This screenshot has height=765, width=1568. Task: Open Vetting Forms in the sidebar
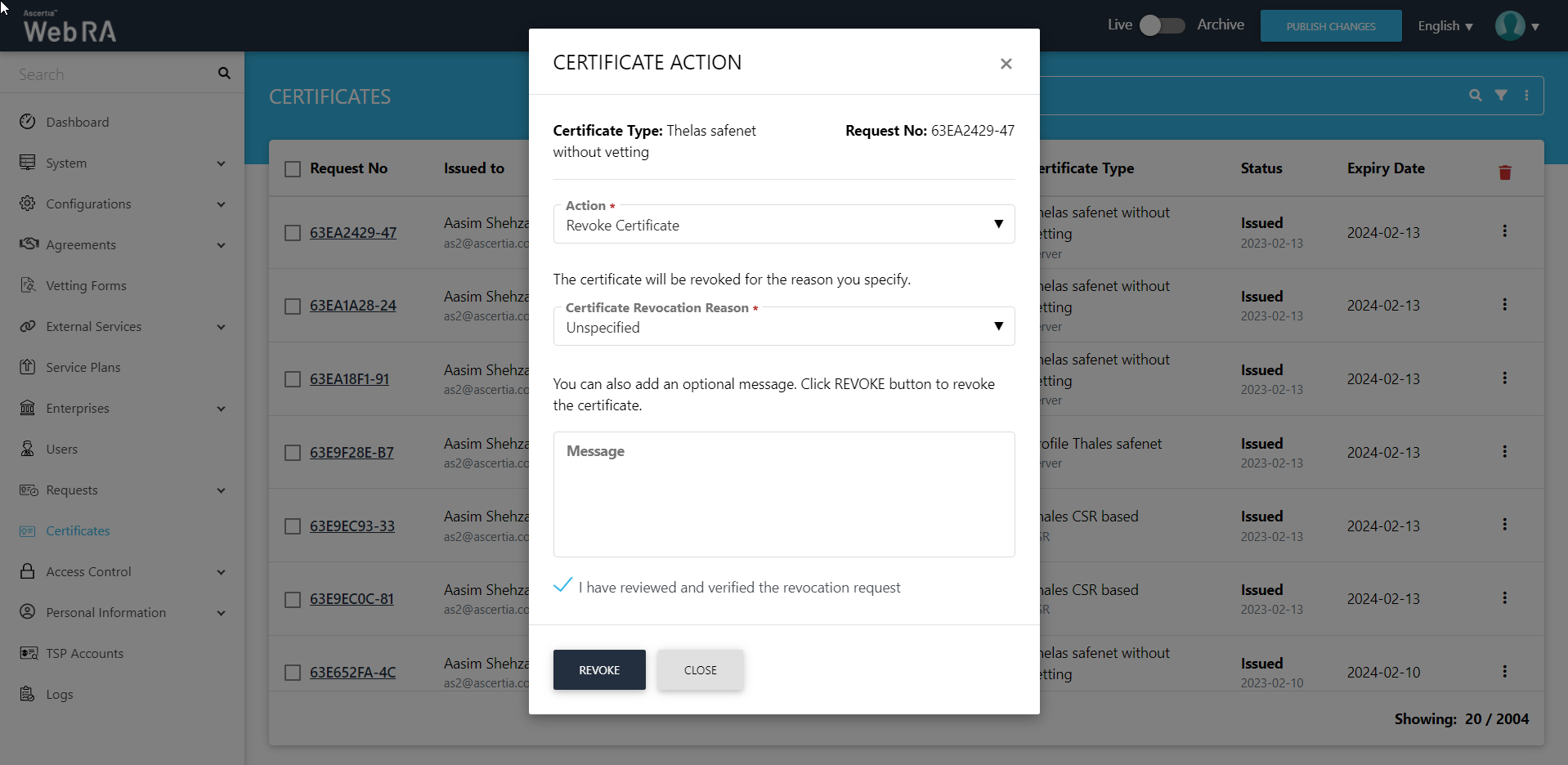pos(86,285)
